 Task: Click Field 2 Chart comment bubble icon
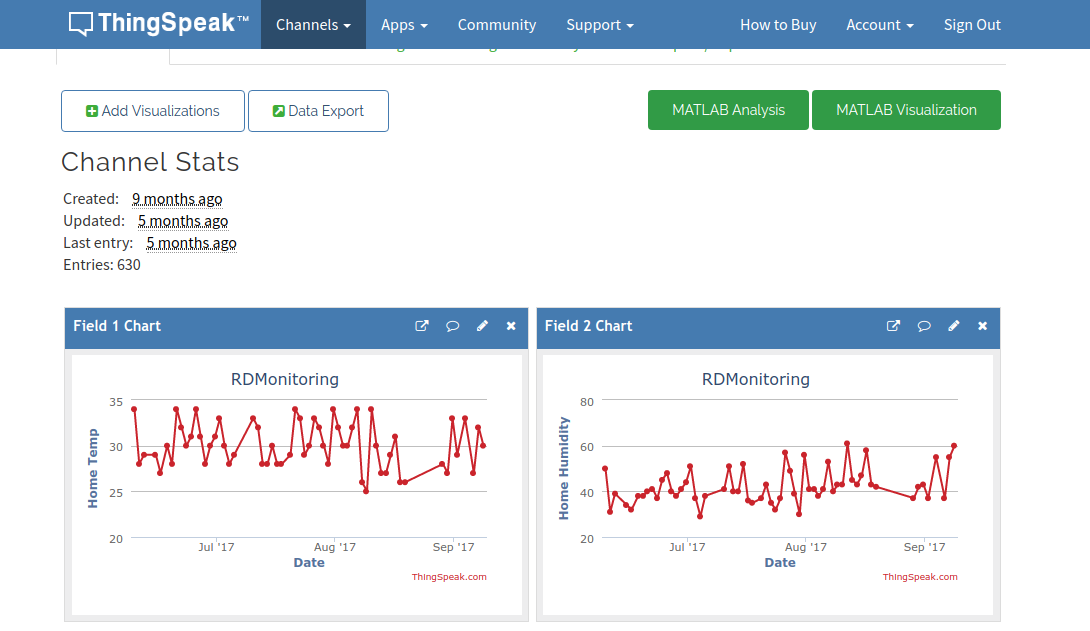tap(923, 326)
